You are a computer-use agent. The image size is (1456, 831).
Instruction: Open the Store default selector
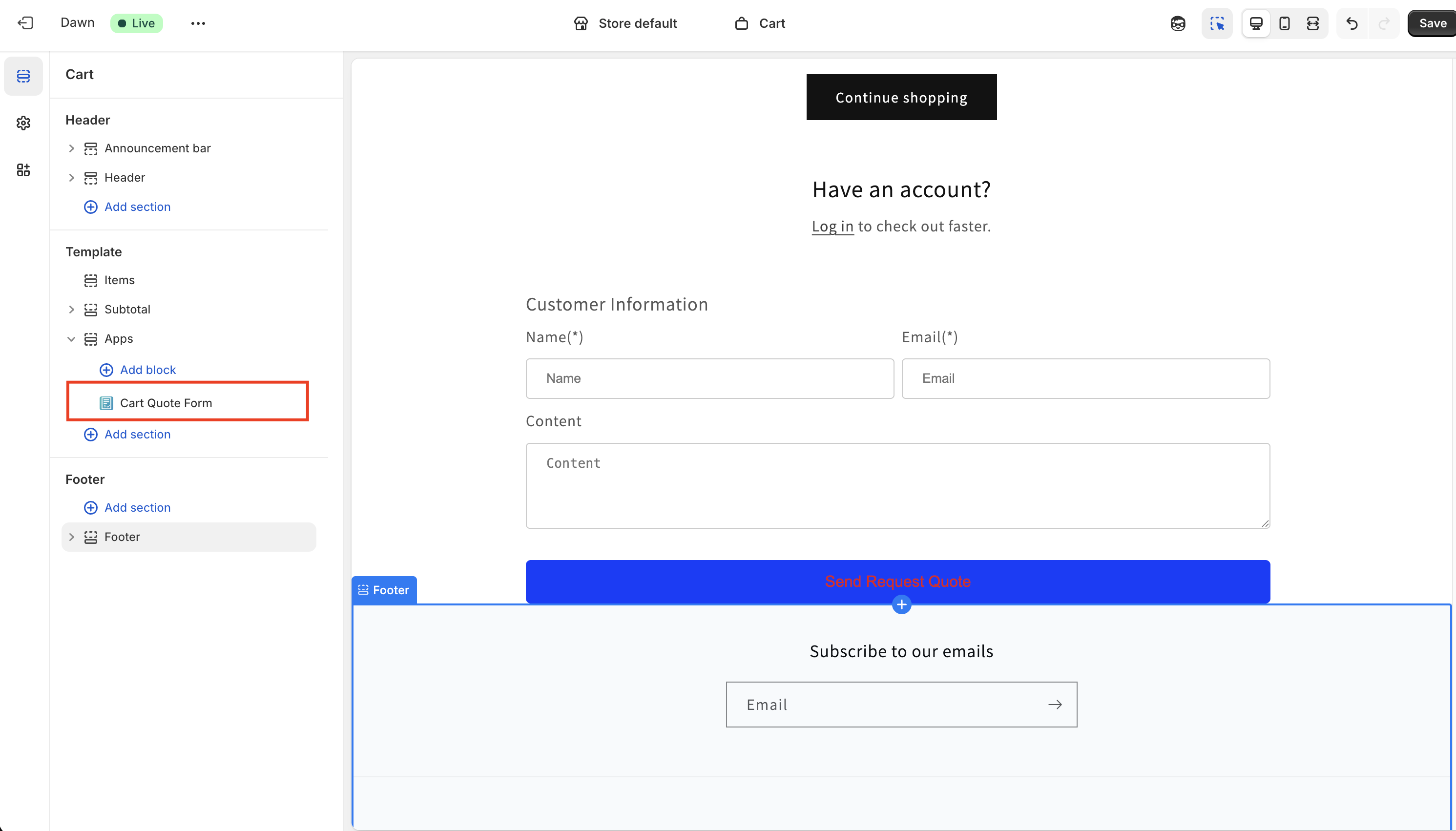pyautogui.click(x=625, y=23)
